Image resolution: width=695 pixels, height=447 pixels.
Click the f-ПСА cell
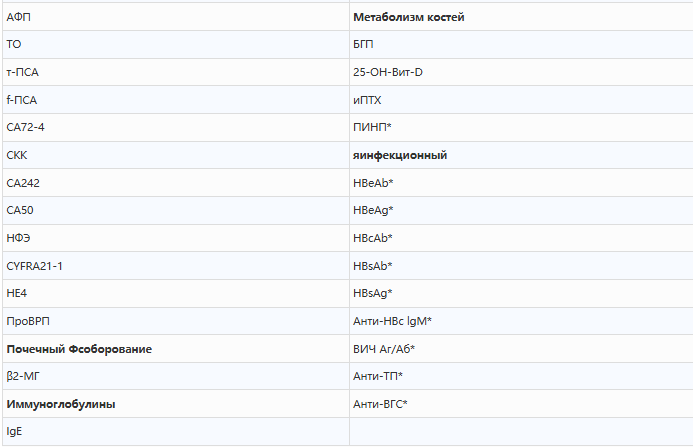176,100
